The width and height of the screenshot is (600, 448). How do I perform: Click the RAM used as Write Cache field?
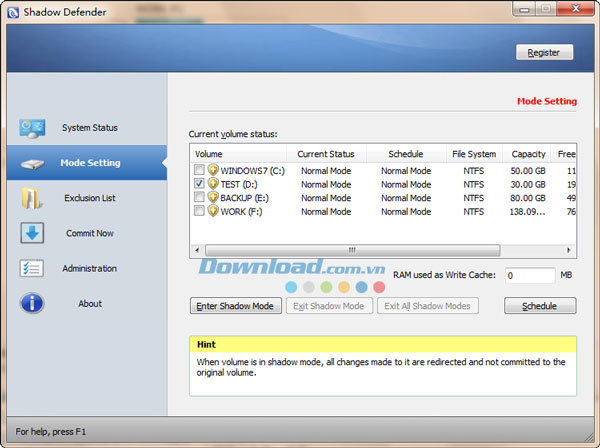[x=530, y=275]
